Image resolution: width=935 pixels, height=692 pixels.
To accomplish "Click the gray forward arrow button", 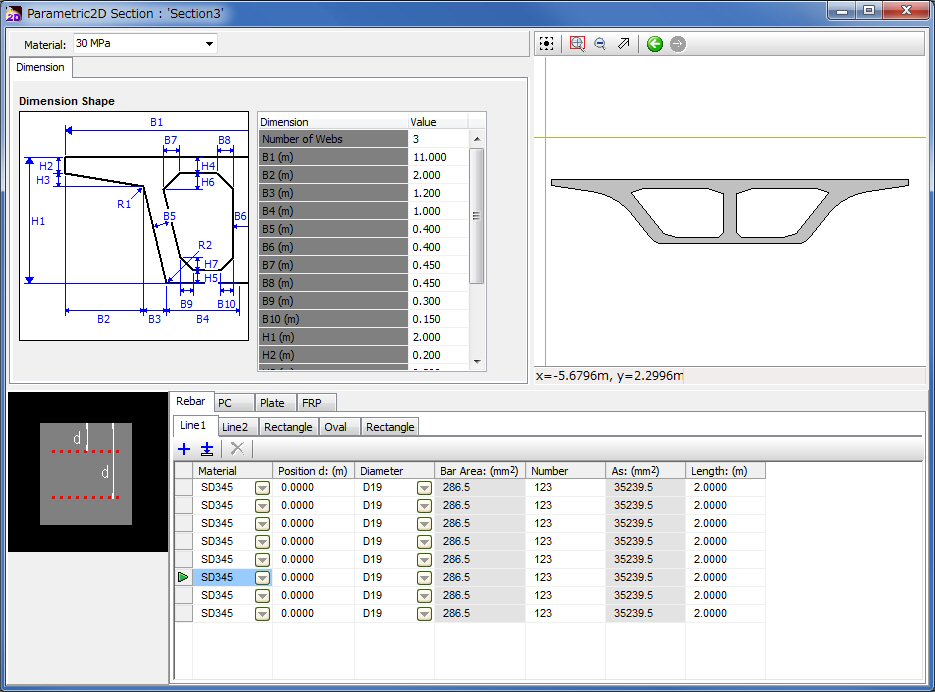I will click(678, 44).
